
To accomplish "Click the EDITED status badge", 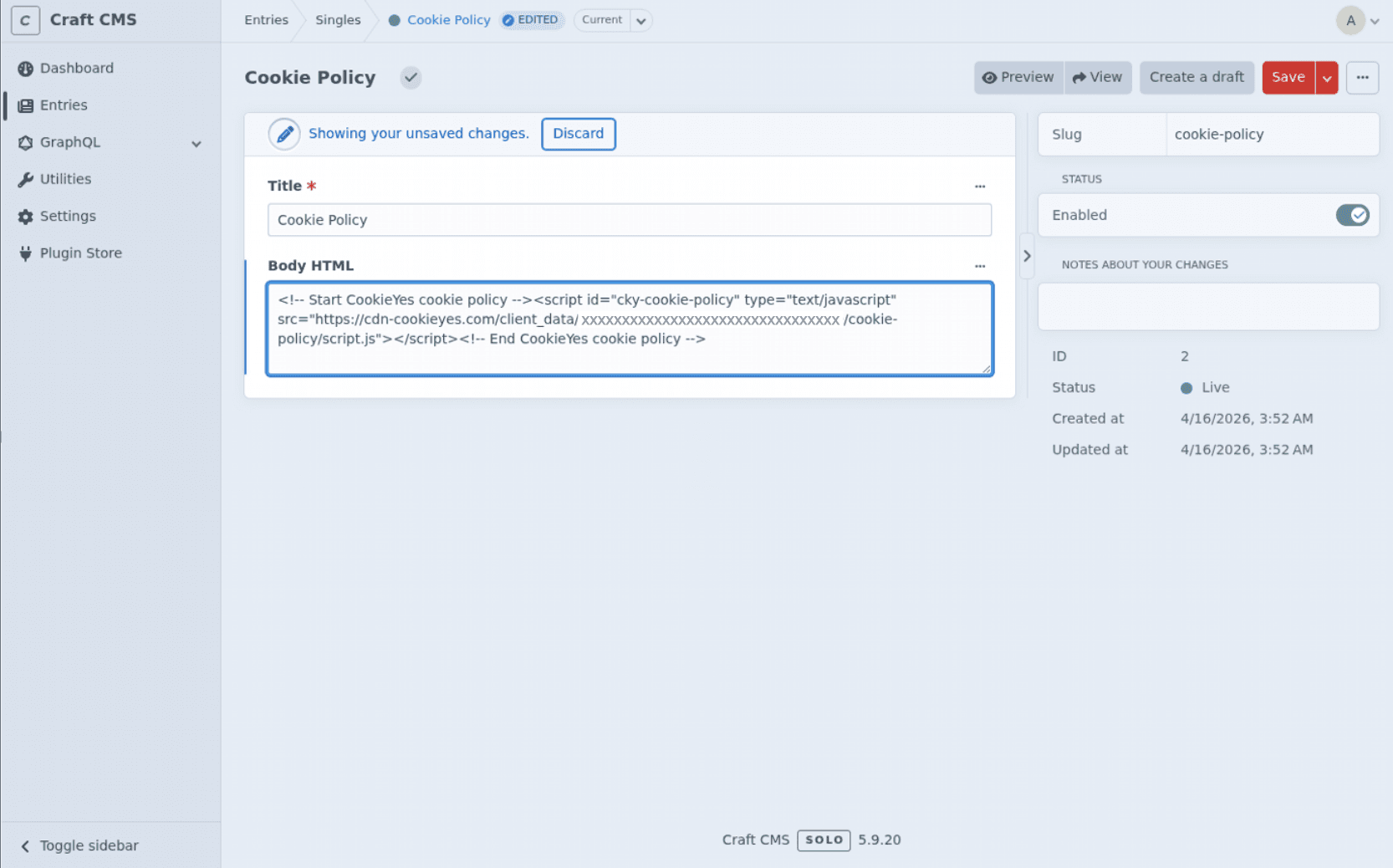I will pos(531,20).
